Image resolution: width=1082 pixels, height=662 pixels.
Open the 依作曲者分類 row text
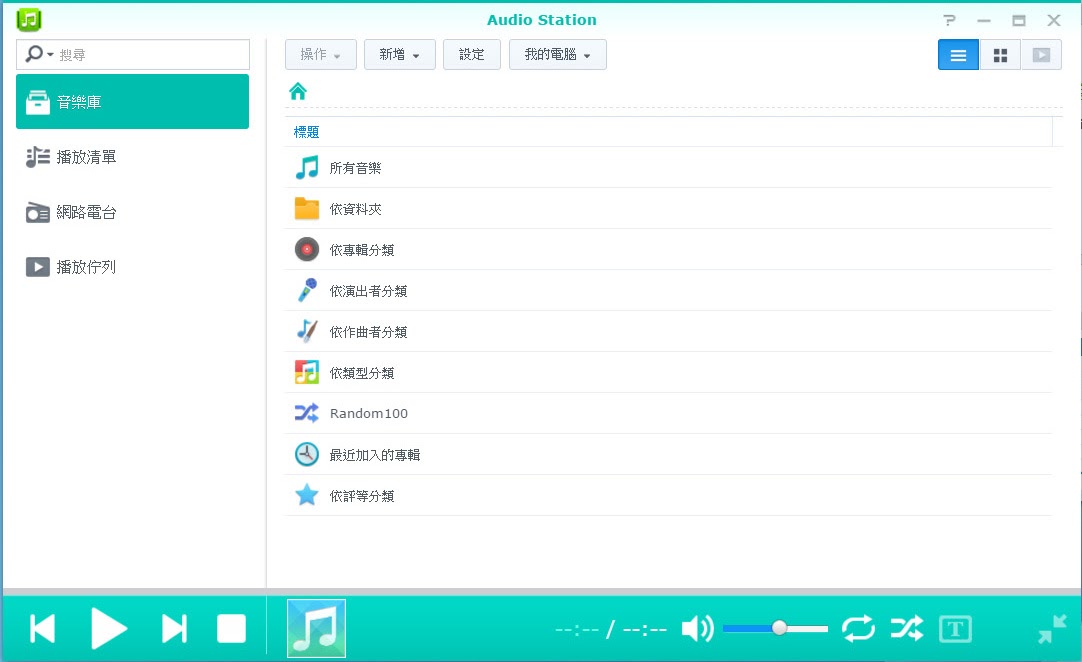pos(368,332)
